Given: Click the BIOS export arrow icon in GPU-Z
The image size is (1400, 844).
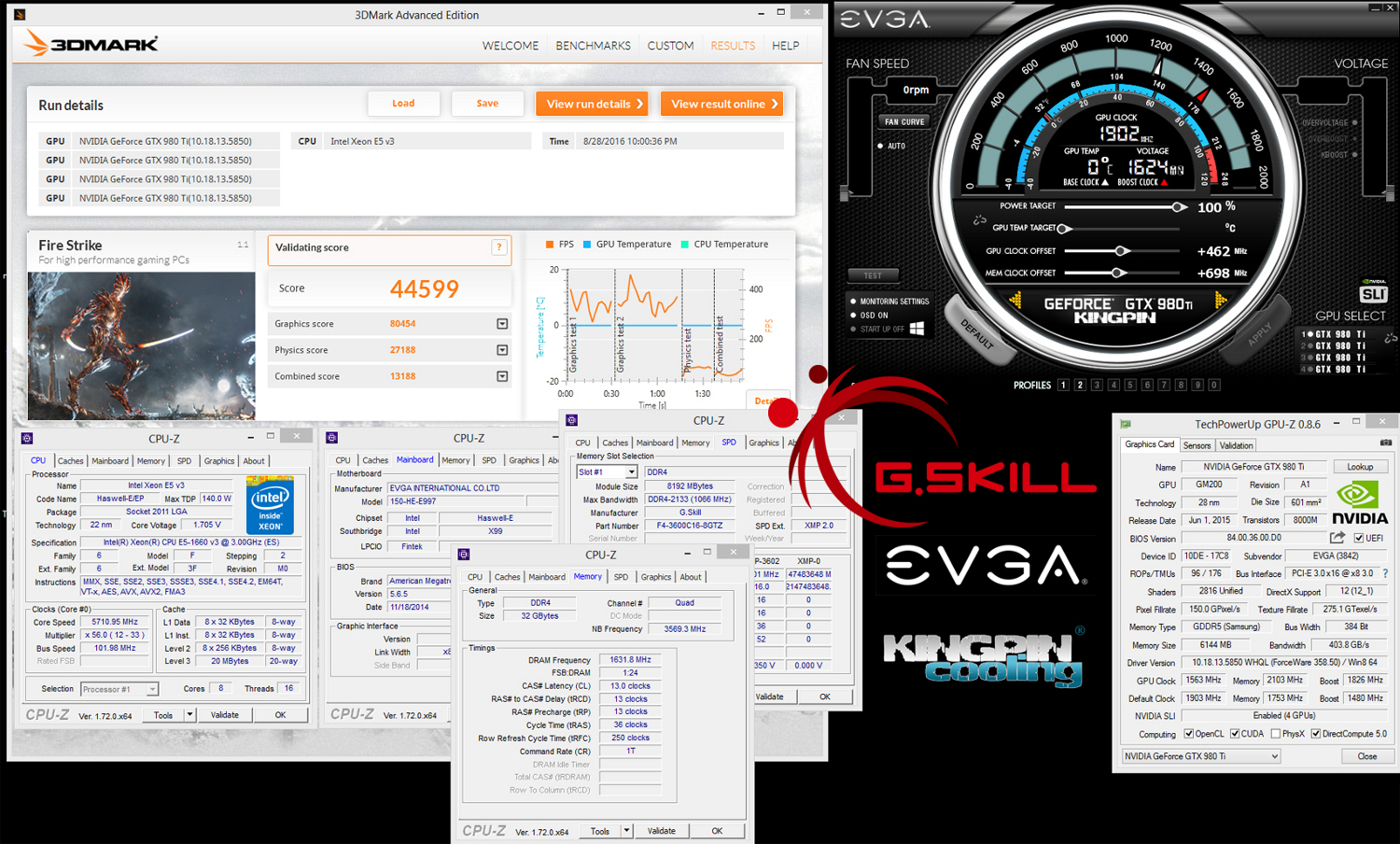Looking at the screenshot, I should click(1337, 538).
